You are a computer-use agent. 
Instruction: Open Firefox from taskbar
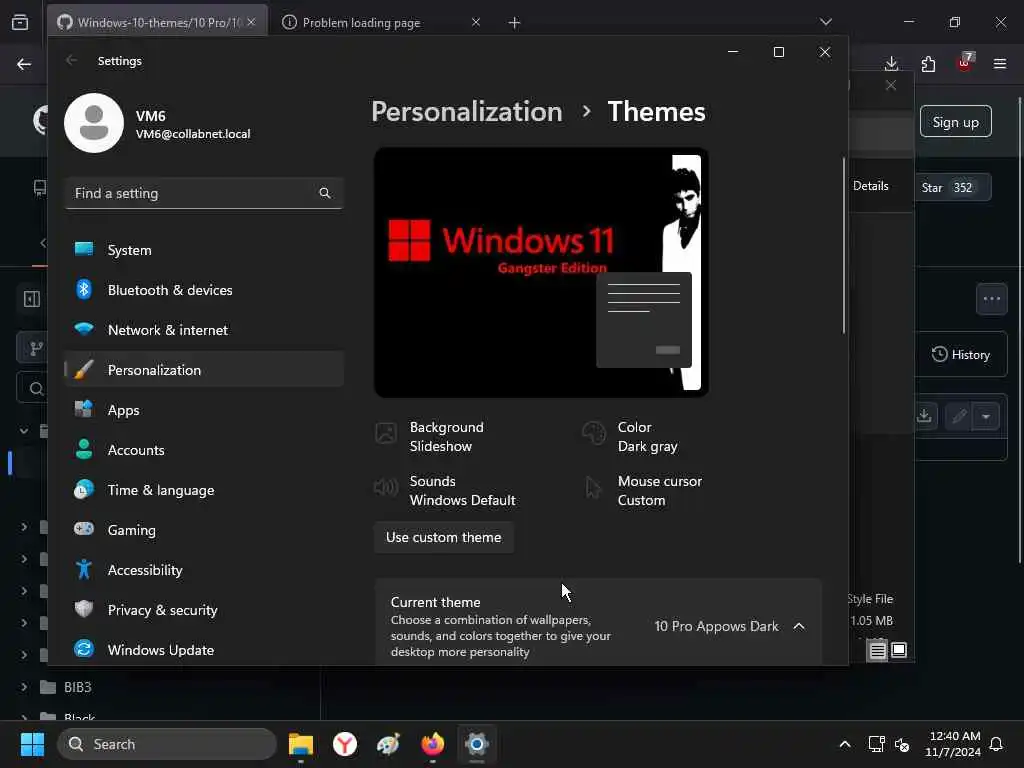tap(432, 744)
